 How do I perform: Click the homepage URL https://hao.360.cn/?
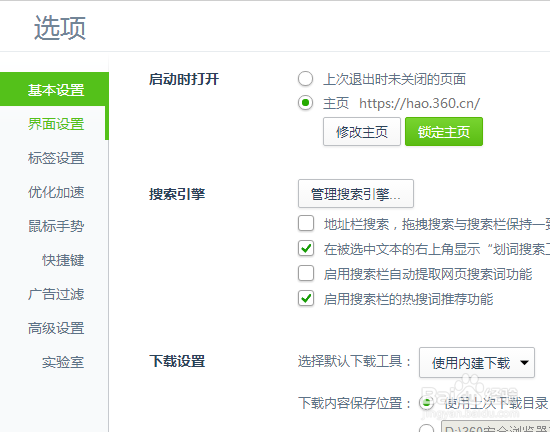(420, 103)
